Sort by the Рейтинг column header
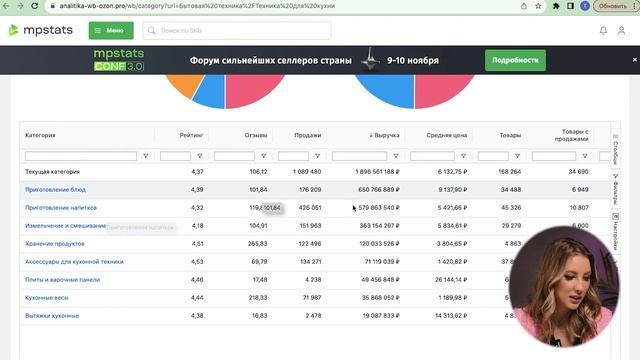 [x=191, y=135]
